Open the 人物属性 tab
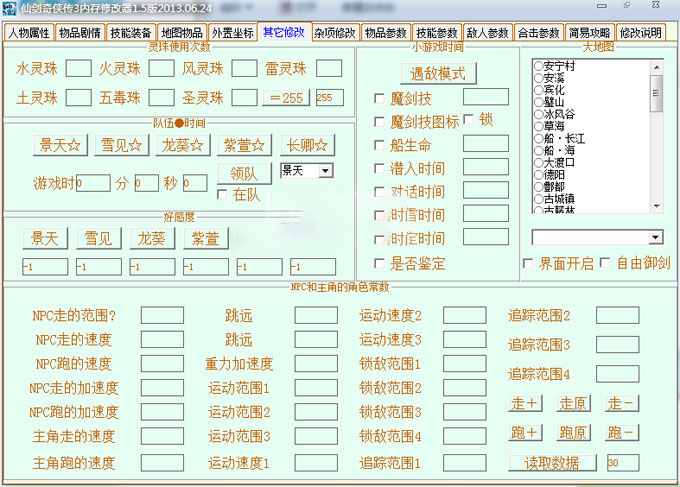The image size is (680, 487). [27, 32]
